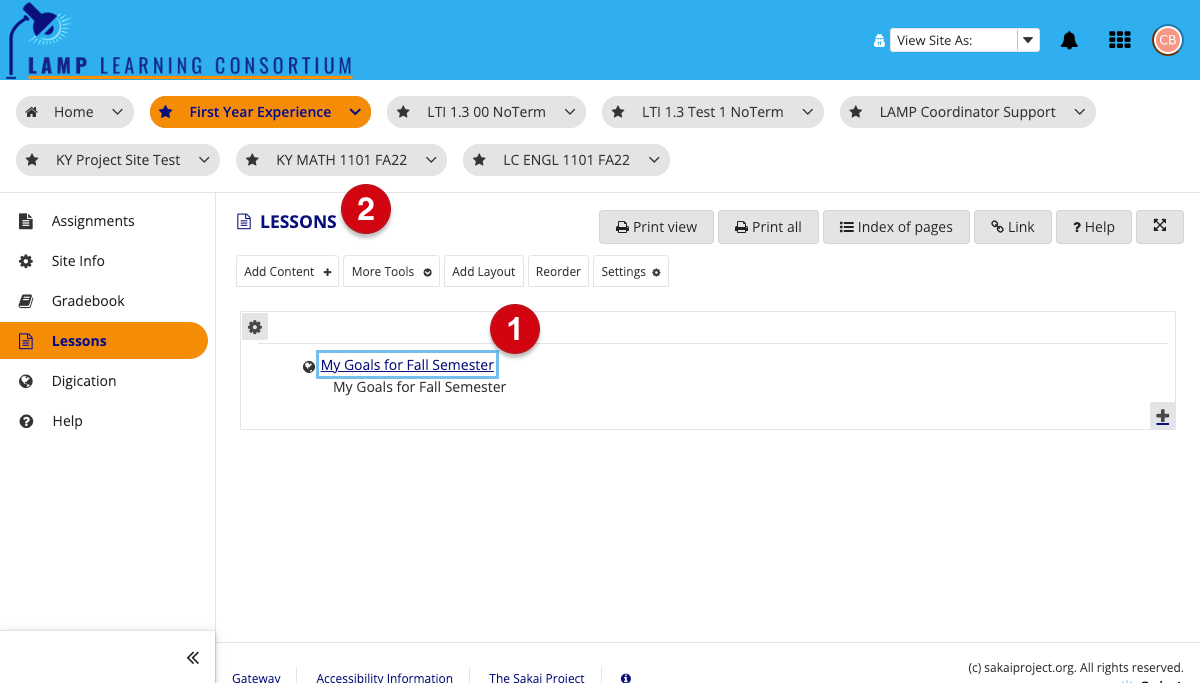Click the star on KY MATH 1101 FA22

click(x=254, y=160)
